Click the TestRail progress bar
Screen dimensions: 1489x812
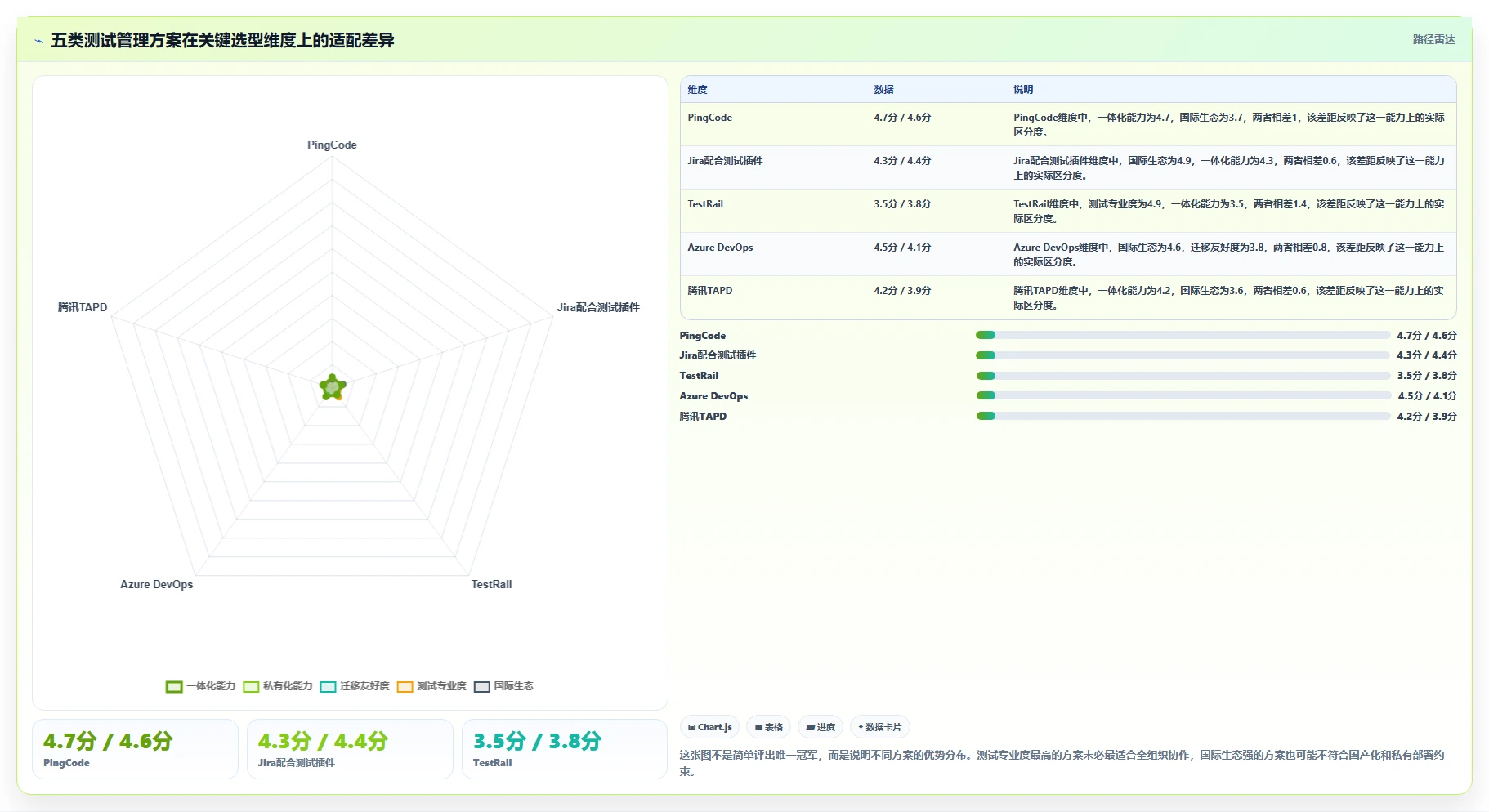coord(1183,376)
